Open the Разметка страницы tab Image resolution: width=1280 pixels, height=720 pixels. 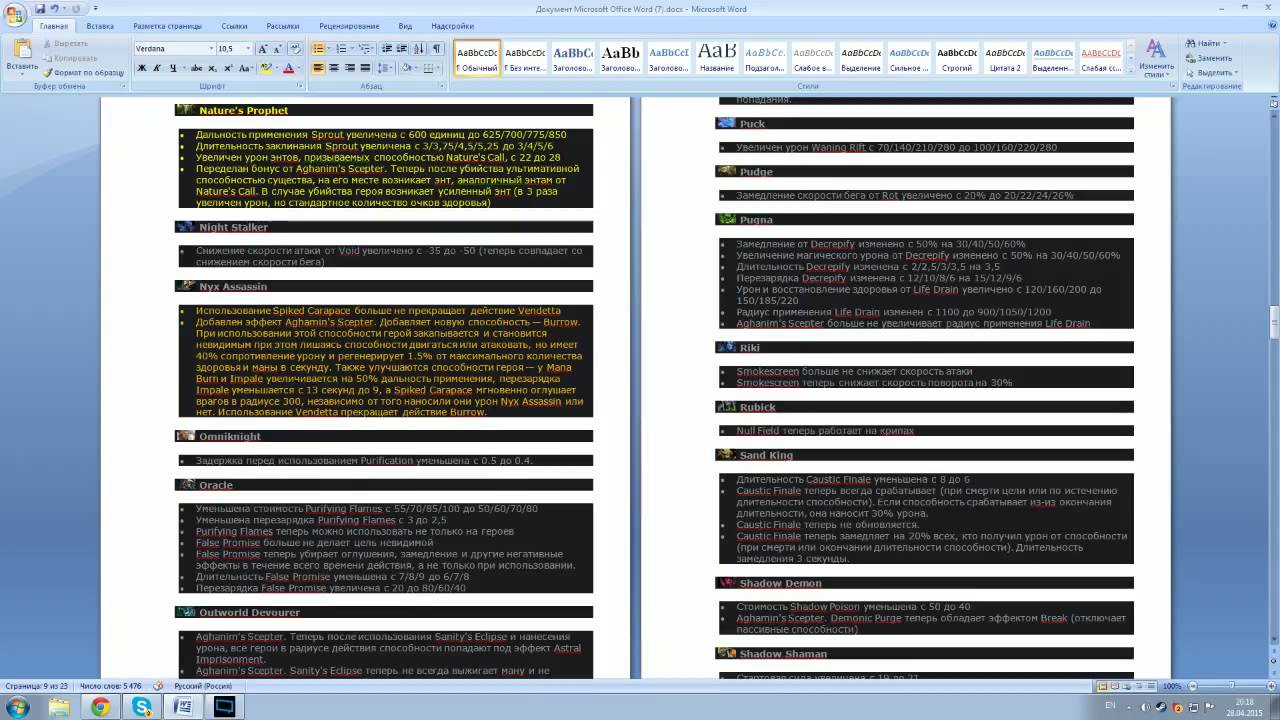167,26
